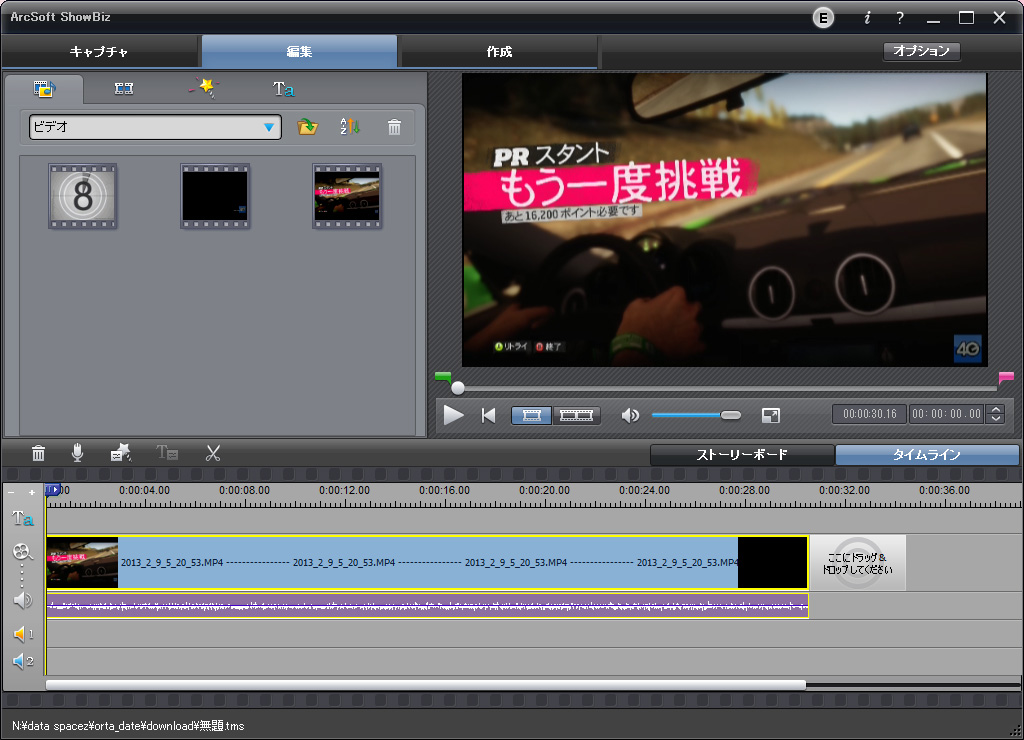Click the timecode stepper arrows
This screenshot has height=740, width=1024.
tap(994, 414)
